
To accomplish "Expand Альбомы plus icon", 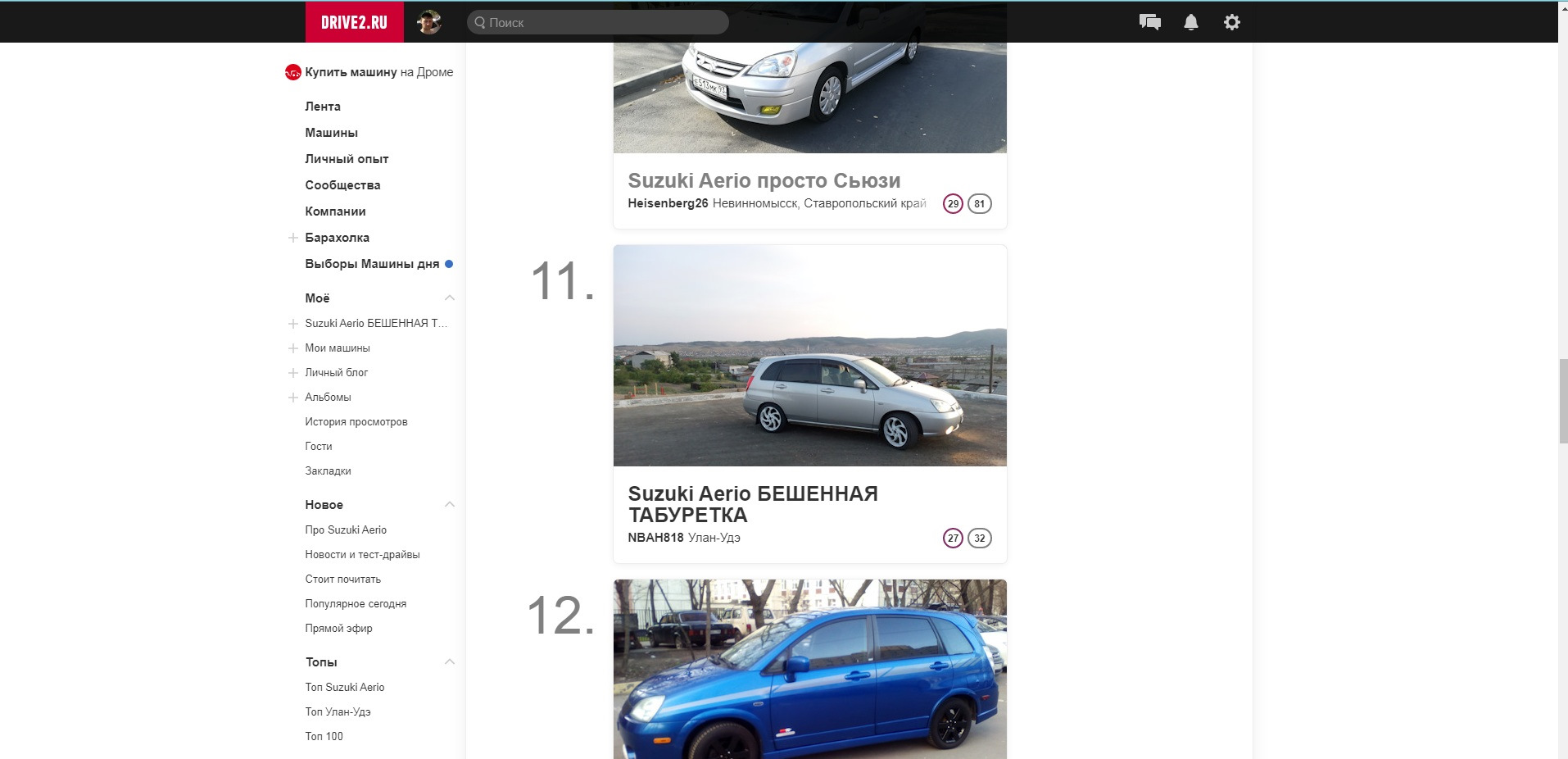I will pyautogui.click(x=292, y=398).
